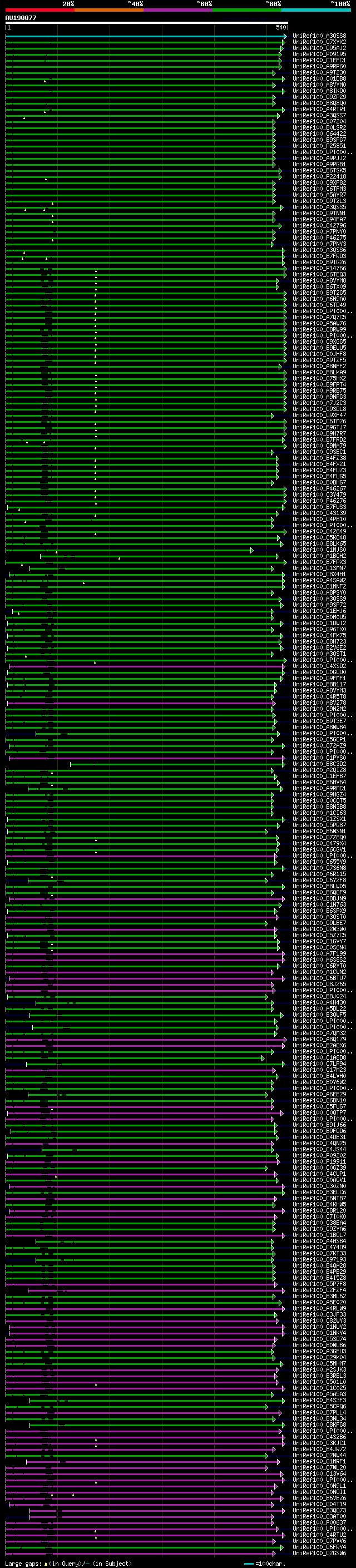Select hit label UniRef100_Q07204
The image size is (356, 1568).
[319, 122]
